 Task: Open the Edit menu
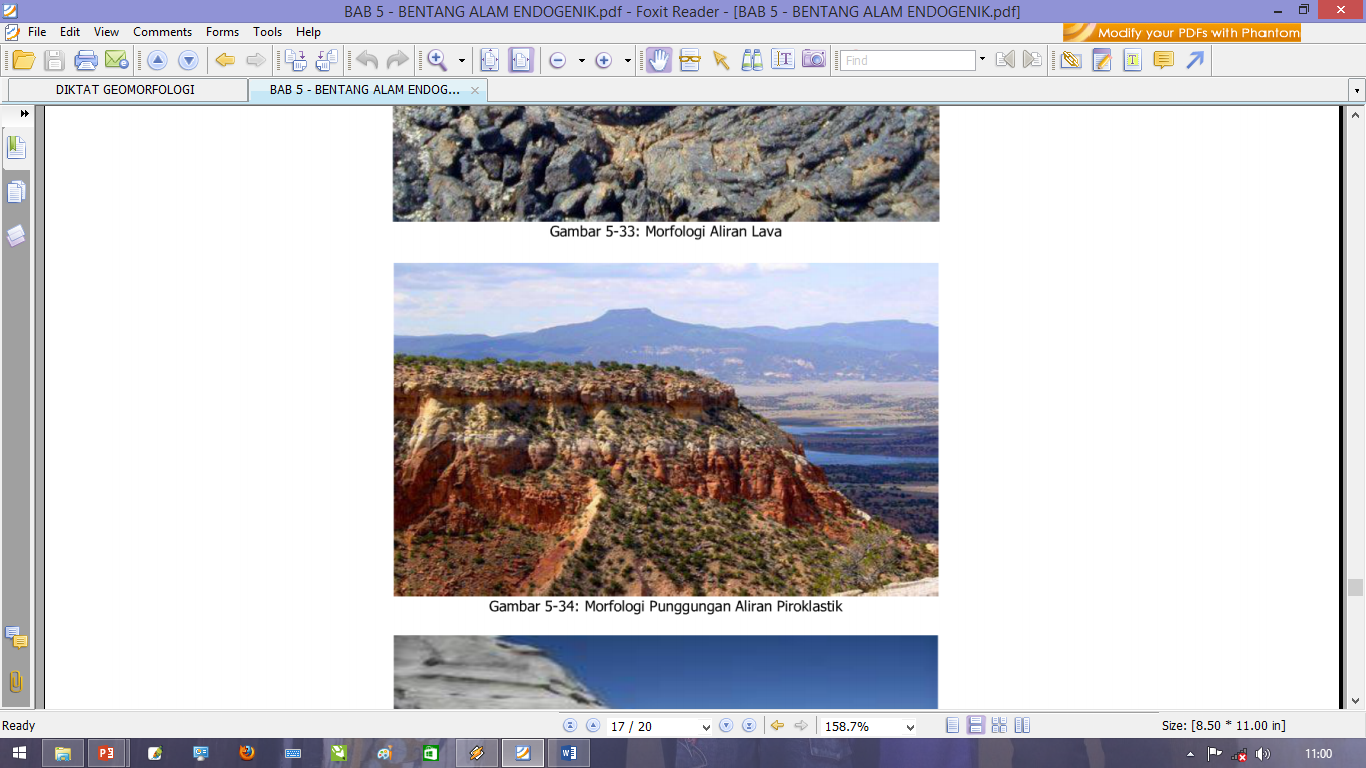coord(70,32)
